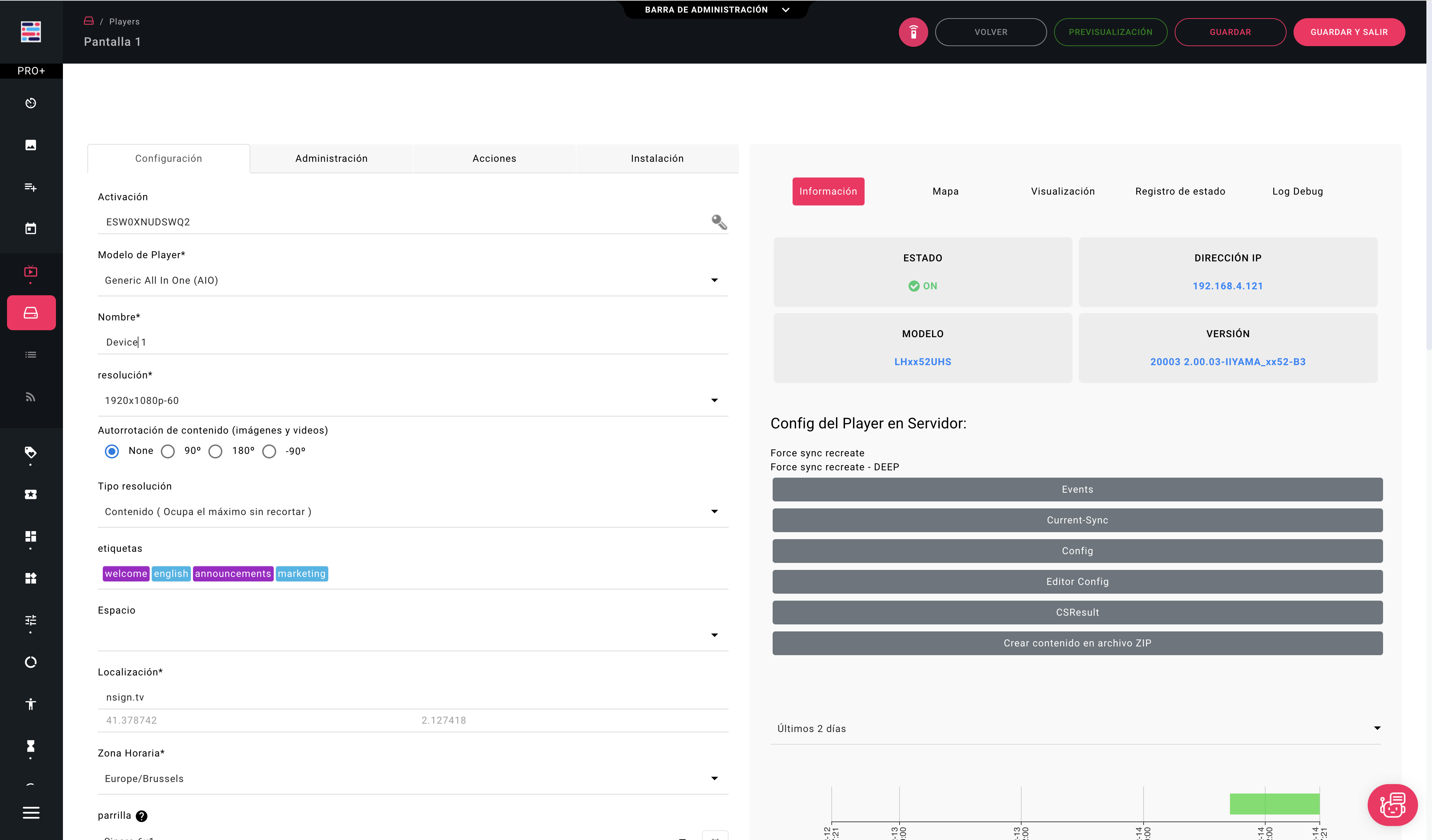1432x840 pixels.
Task: Open the Log Debug tab
Action: [x=1297, y=191]
